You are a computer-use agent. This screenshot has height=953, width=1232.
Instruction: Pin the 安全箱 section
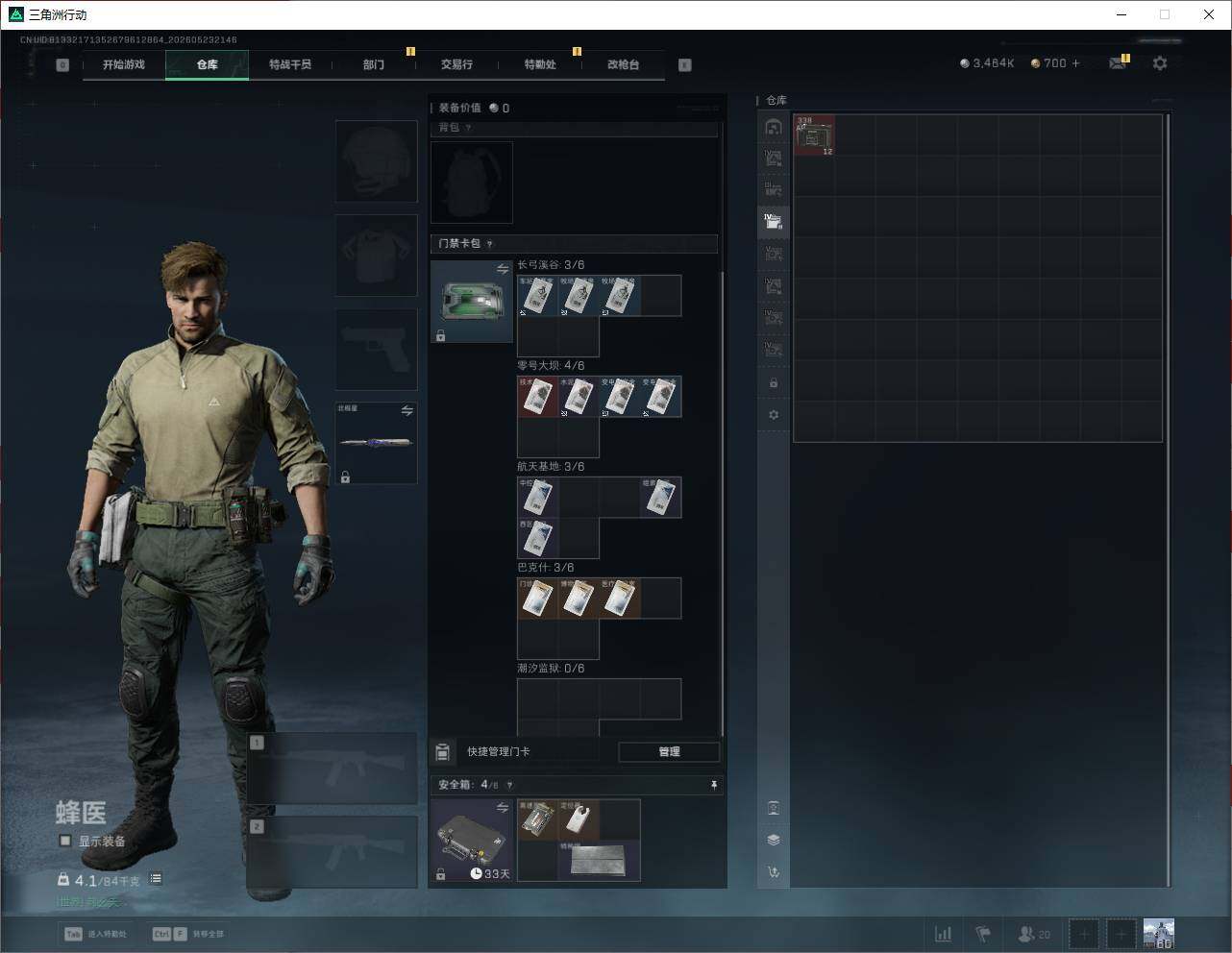[713, 786]
